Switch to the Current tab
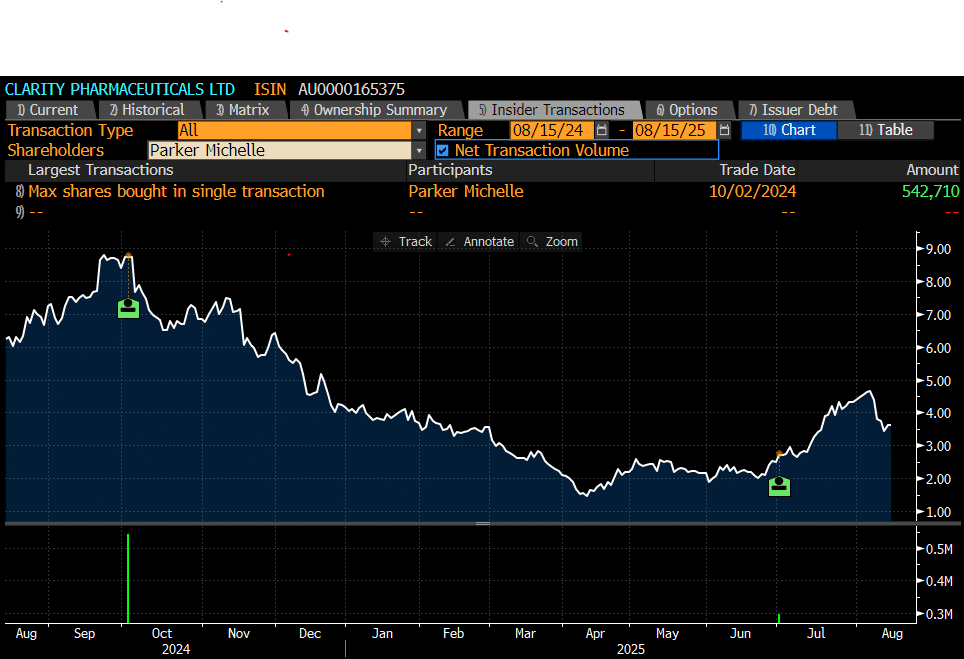 (48, 110)
